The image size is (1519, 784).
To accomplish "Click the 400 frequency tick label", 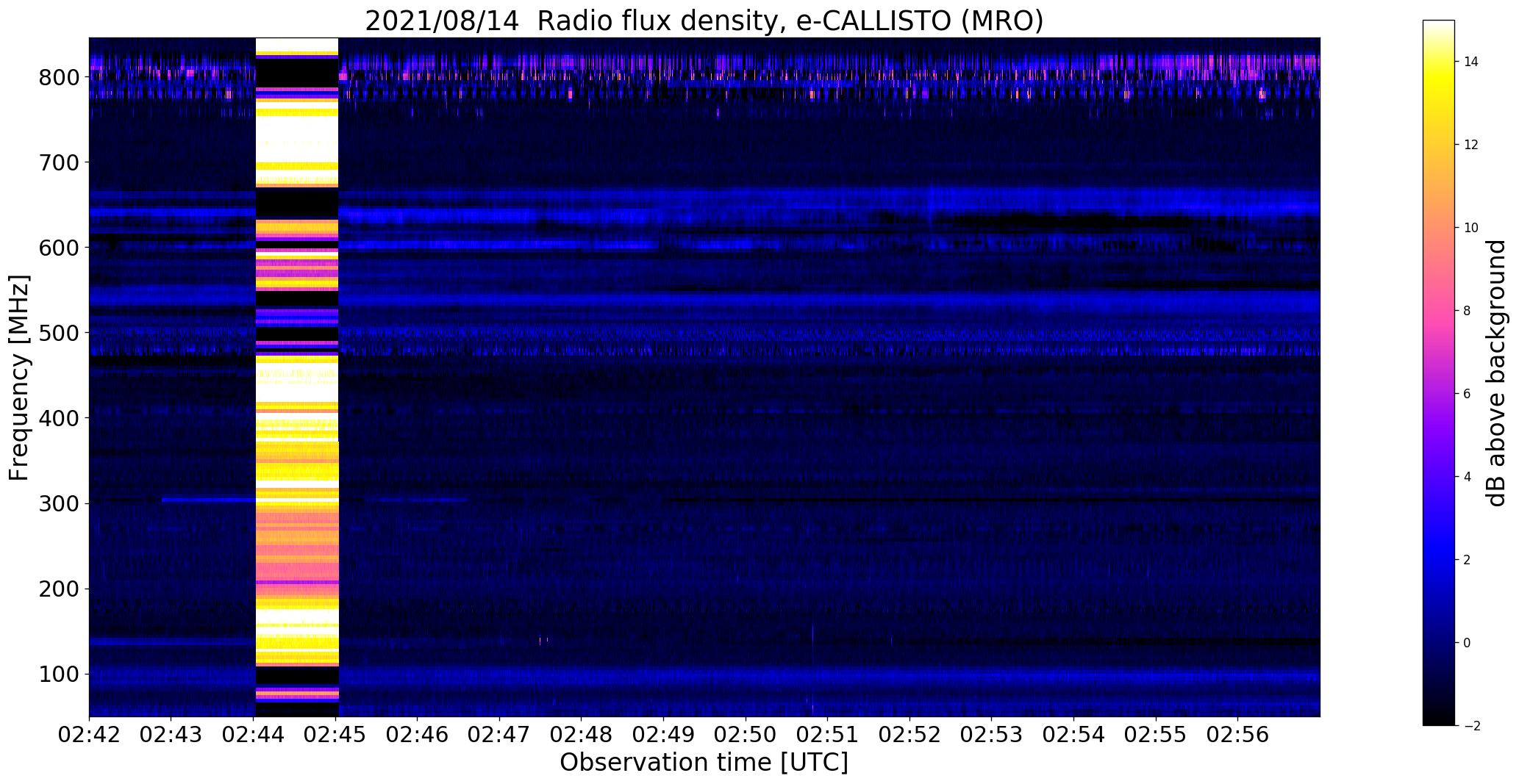I will click(60, 418).
